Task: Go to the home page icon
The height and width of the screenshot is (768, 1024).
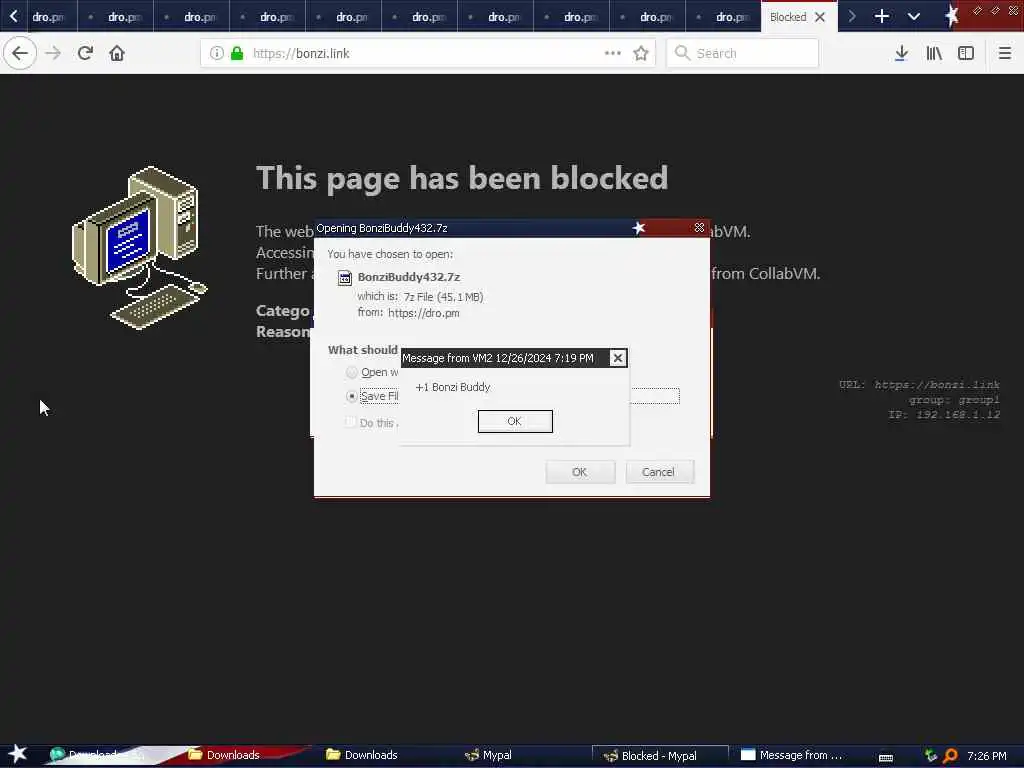Action: click(x=117, y=53)
